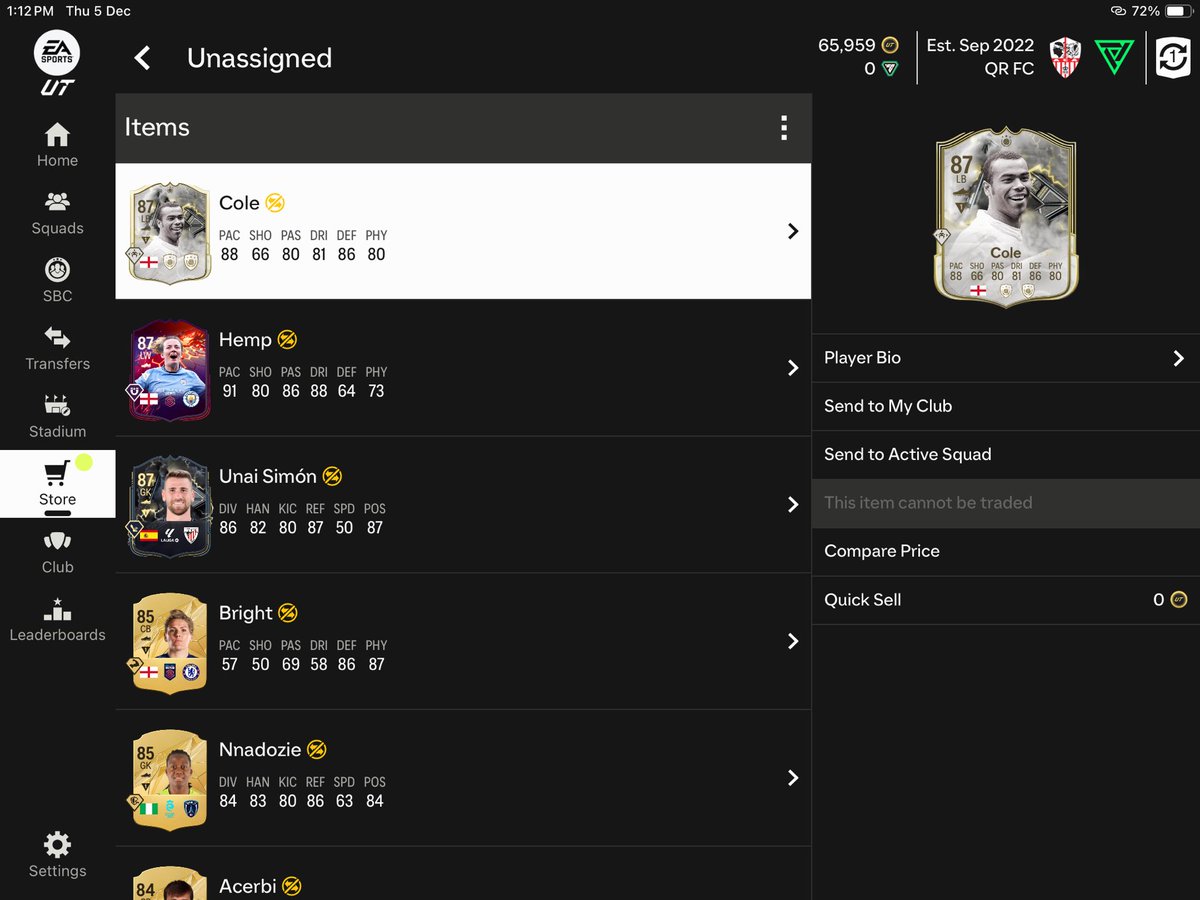Open the Store section
Screen dimensions: 1200x900
pos(57,484)
